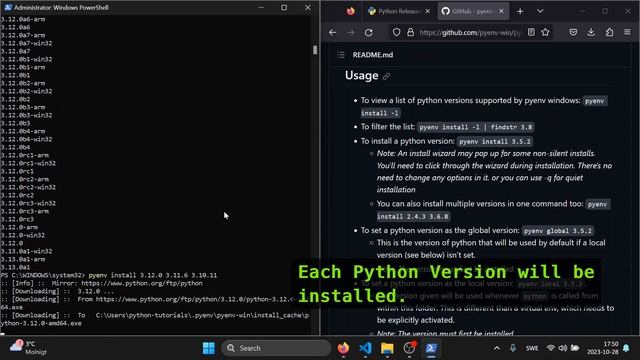Open the tracking protection shield icon
640x360 pixels.
[396, 32]
